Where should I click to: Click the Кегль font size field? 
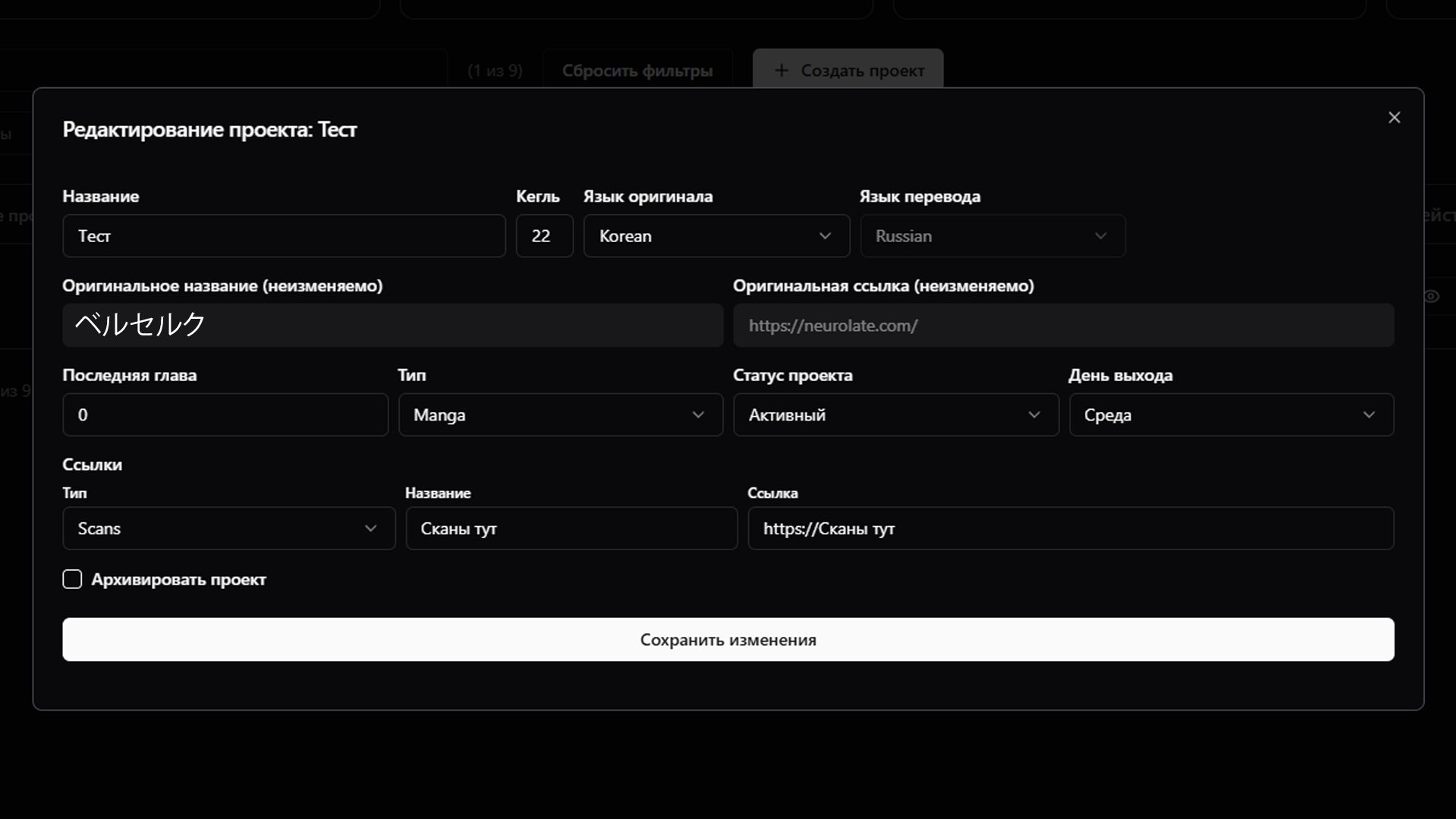tap(544, 236)
